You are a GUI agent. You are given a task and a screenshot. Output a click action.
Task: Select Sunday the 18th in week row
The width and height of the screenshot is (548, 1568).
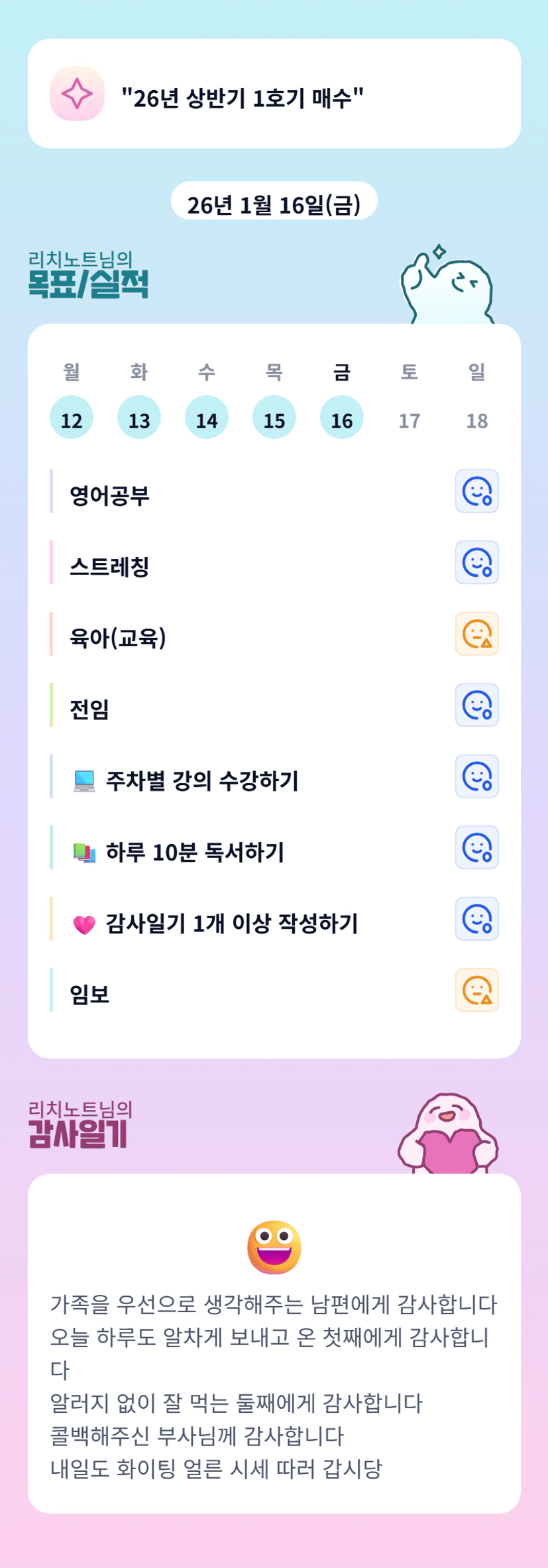point(477,420)
